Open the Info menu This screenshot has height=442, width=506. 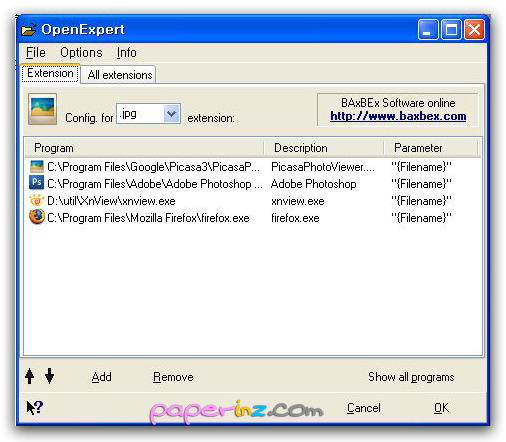(x=126, y=53)
